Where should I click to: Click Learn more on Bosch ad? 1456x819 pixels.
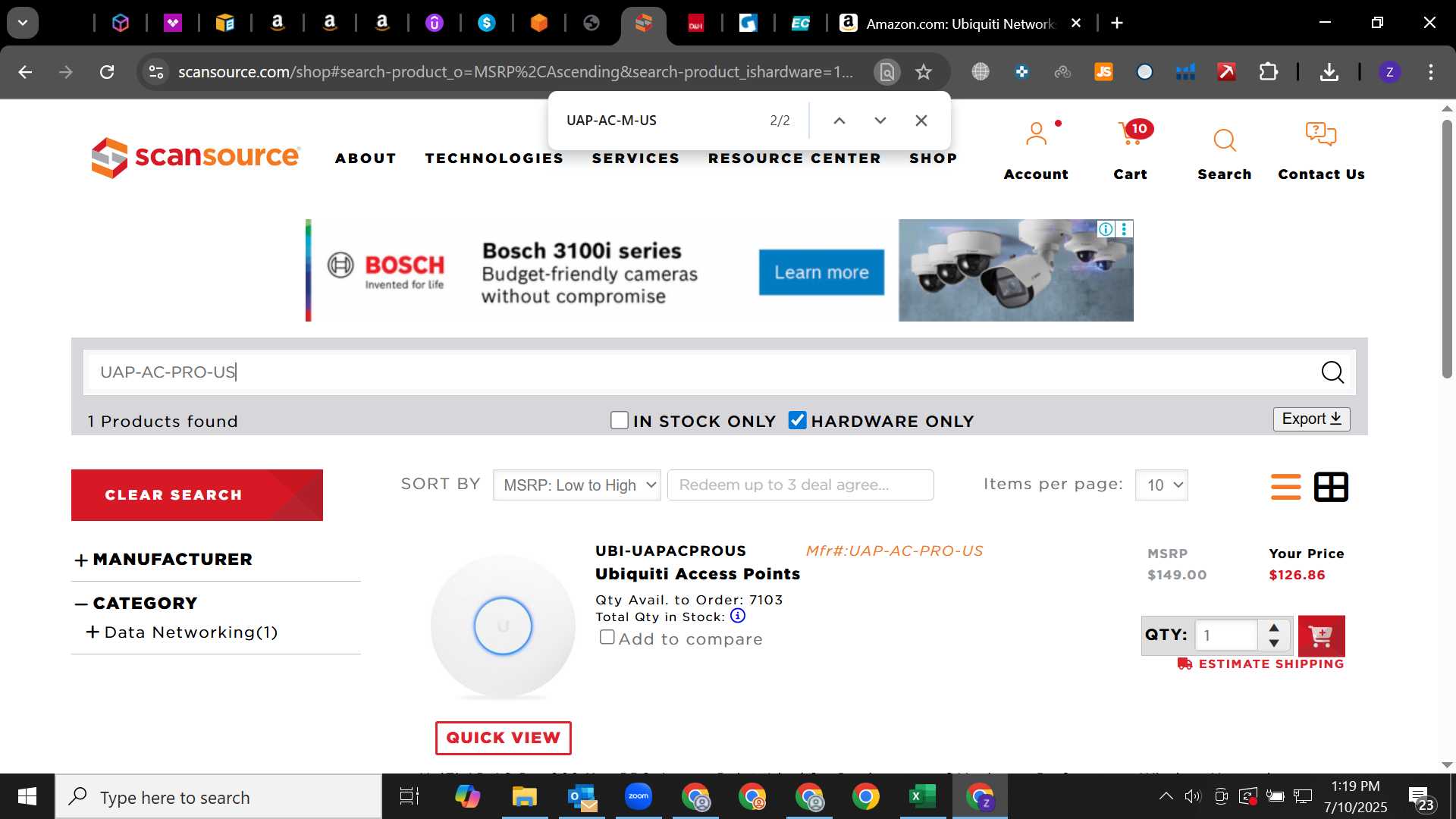click(821, 272)
